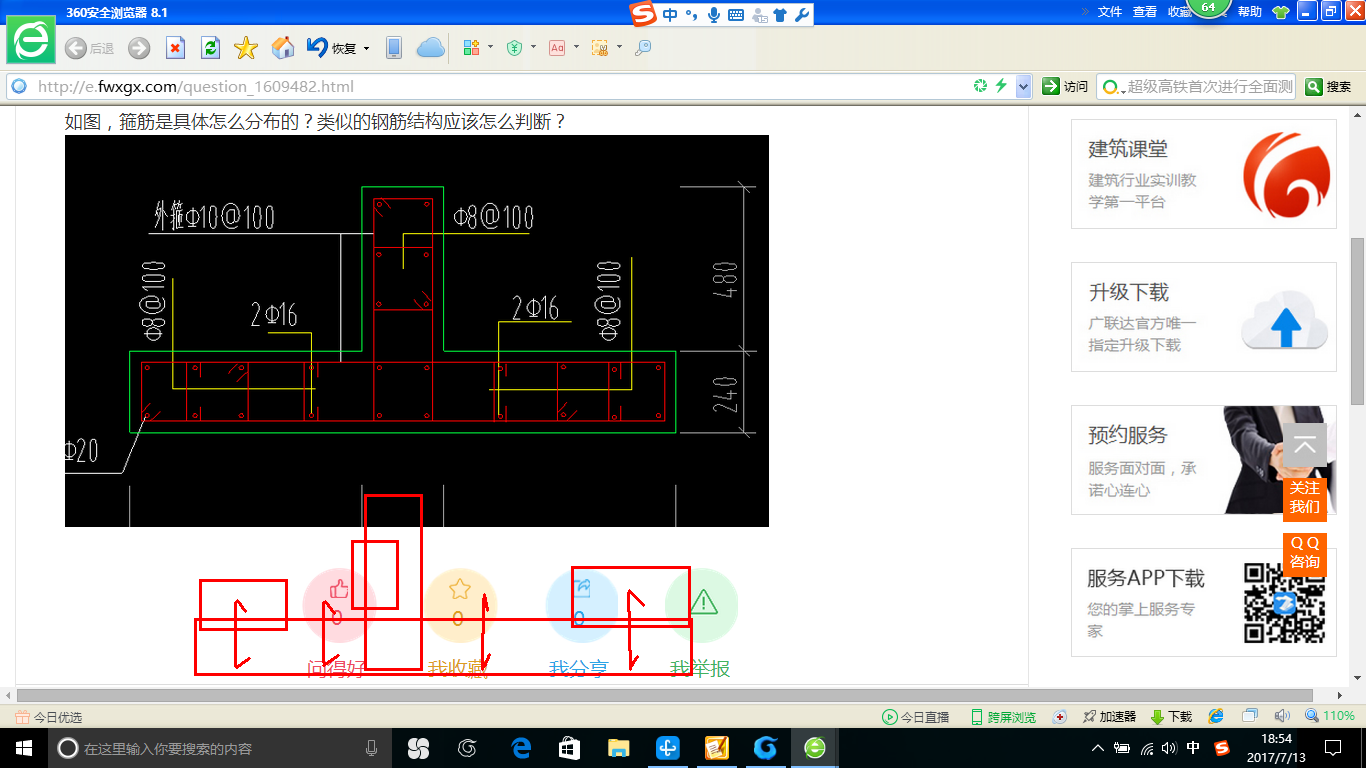Open File Explorer from the taskbar
1366x768 pixels.
(x=619, y=748)
